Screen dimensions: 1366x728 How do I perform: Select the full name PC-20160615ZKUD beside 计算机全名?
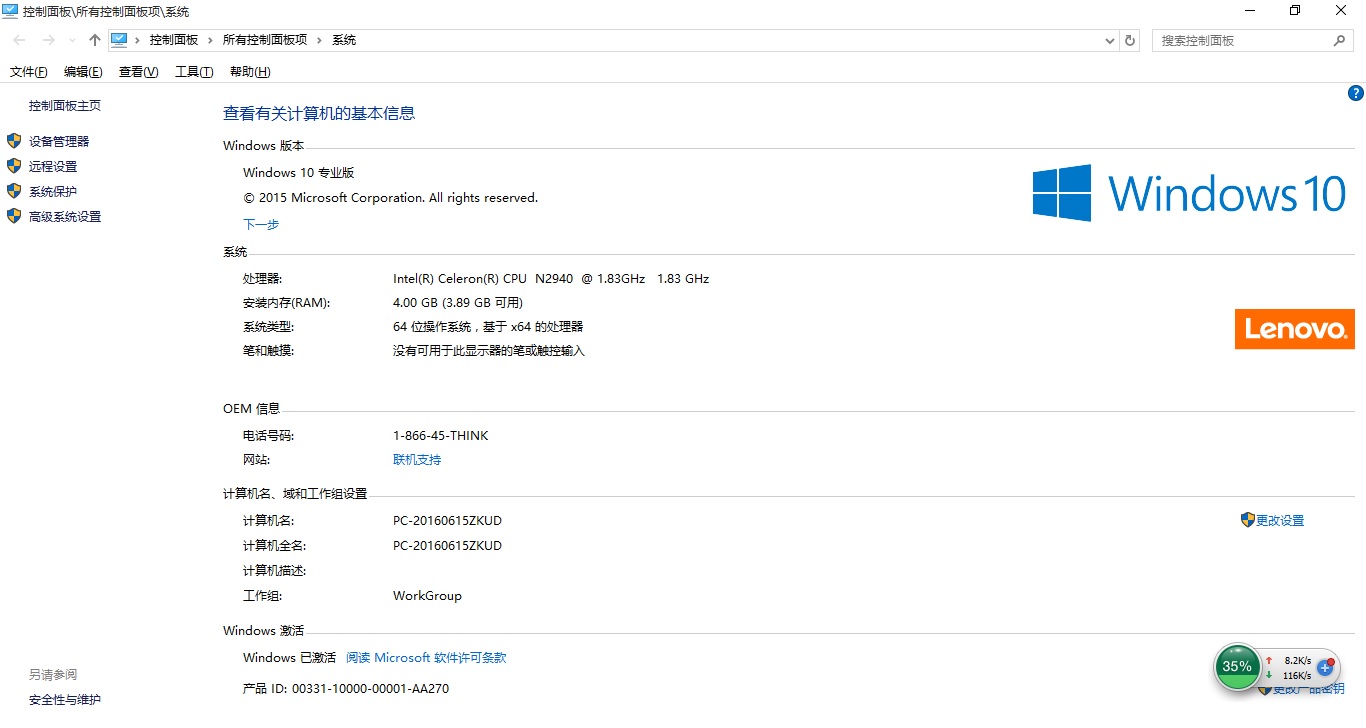point(447,546)
